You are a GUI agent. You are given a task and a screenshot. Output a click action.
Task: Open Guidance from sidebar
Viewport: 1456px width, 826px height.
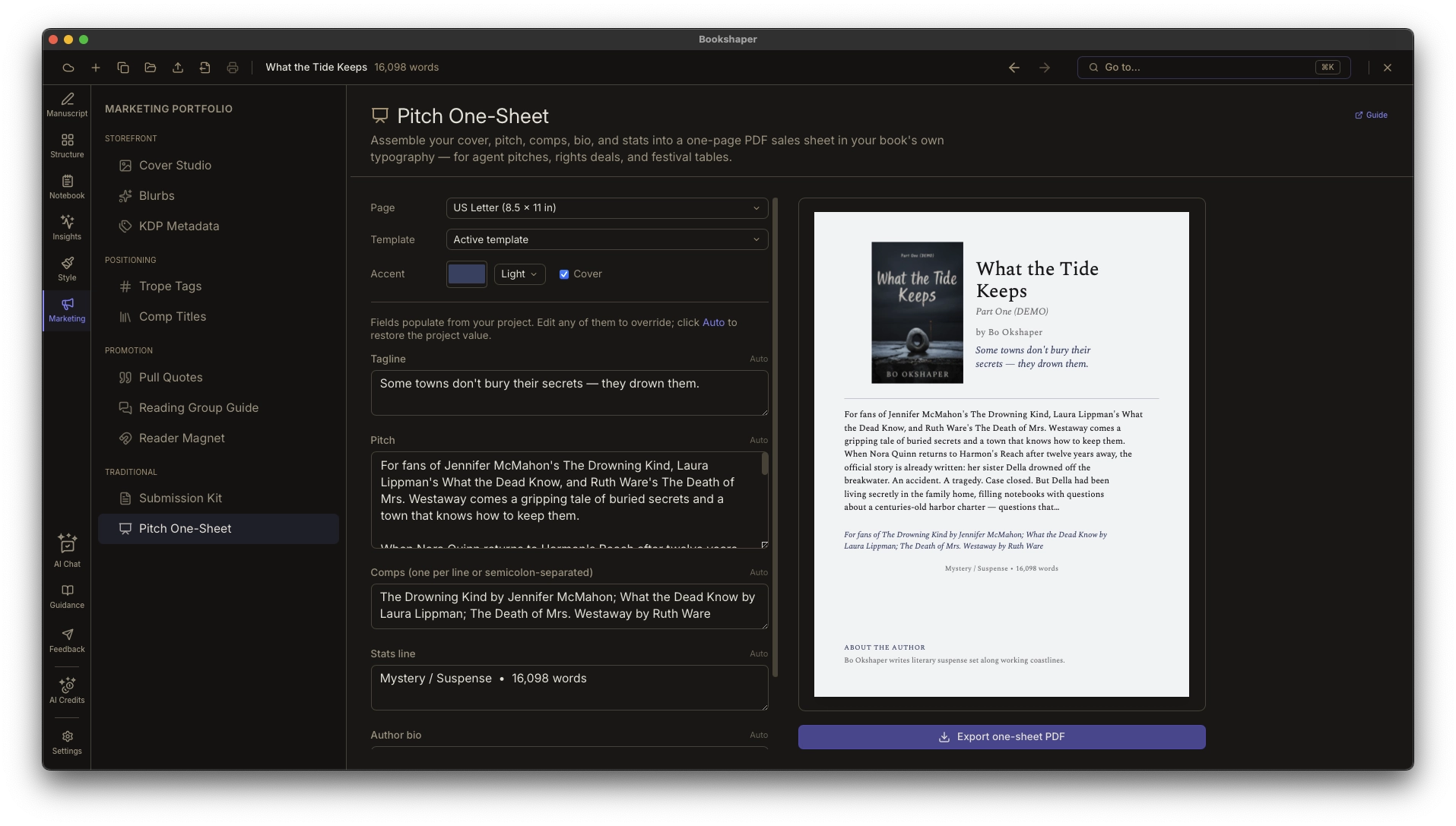pos(67,597)
